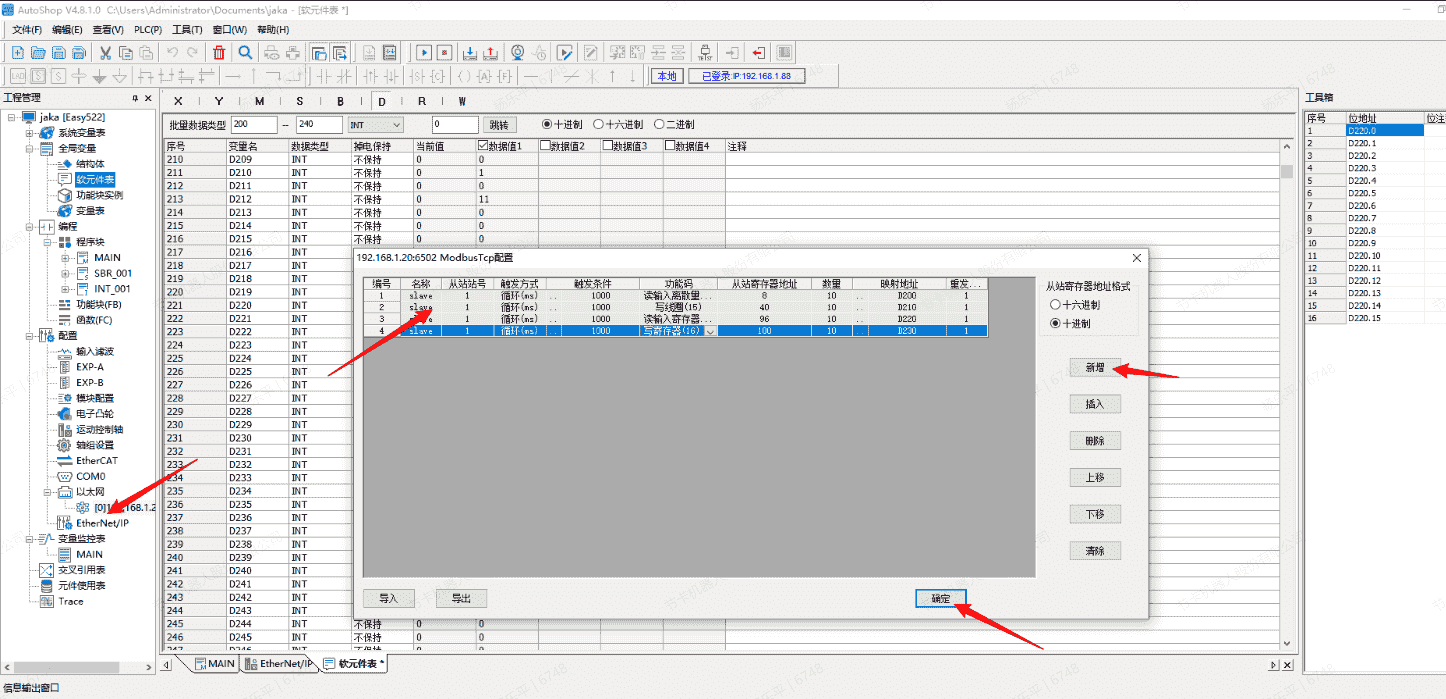Click the Download to PLC icon

coord(471,52)
